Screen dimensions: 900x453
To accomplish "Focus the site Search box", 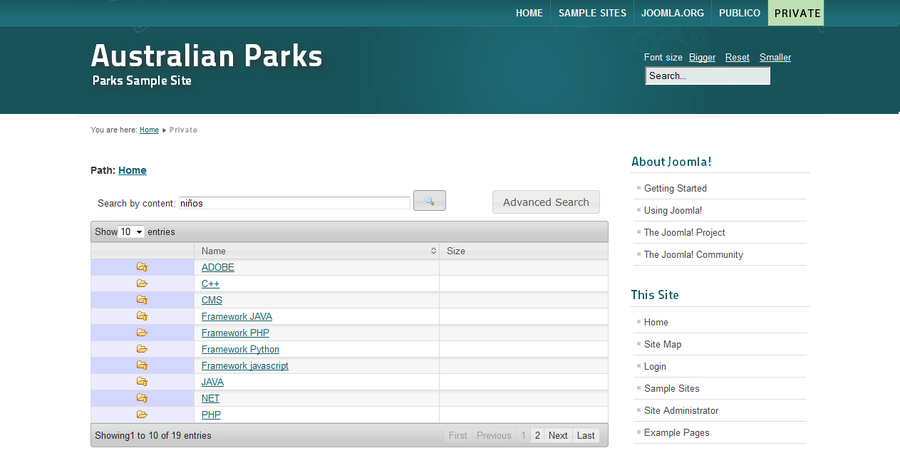I will click(708, 76).
